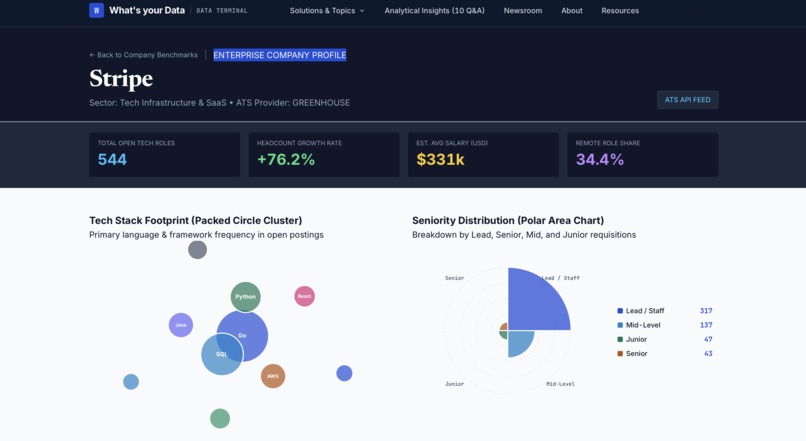Viewport: 806px width, 441px height.
Task: Click the Seniority Distribution chart title
Action: [508, 220]
